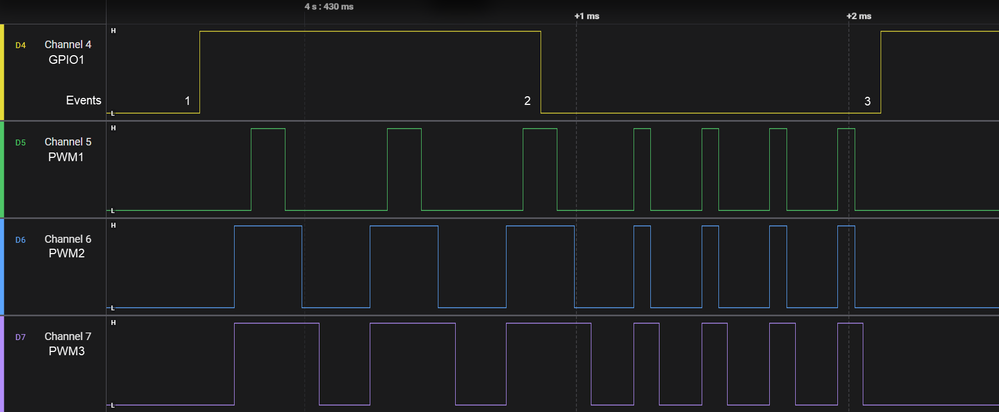
Task: Select the Channel 7 label
Action: tap(68, 336)
